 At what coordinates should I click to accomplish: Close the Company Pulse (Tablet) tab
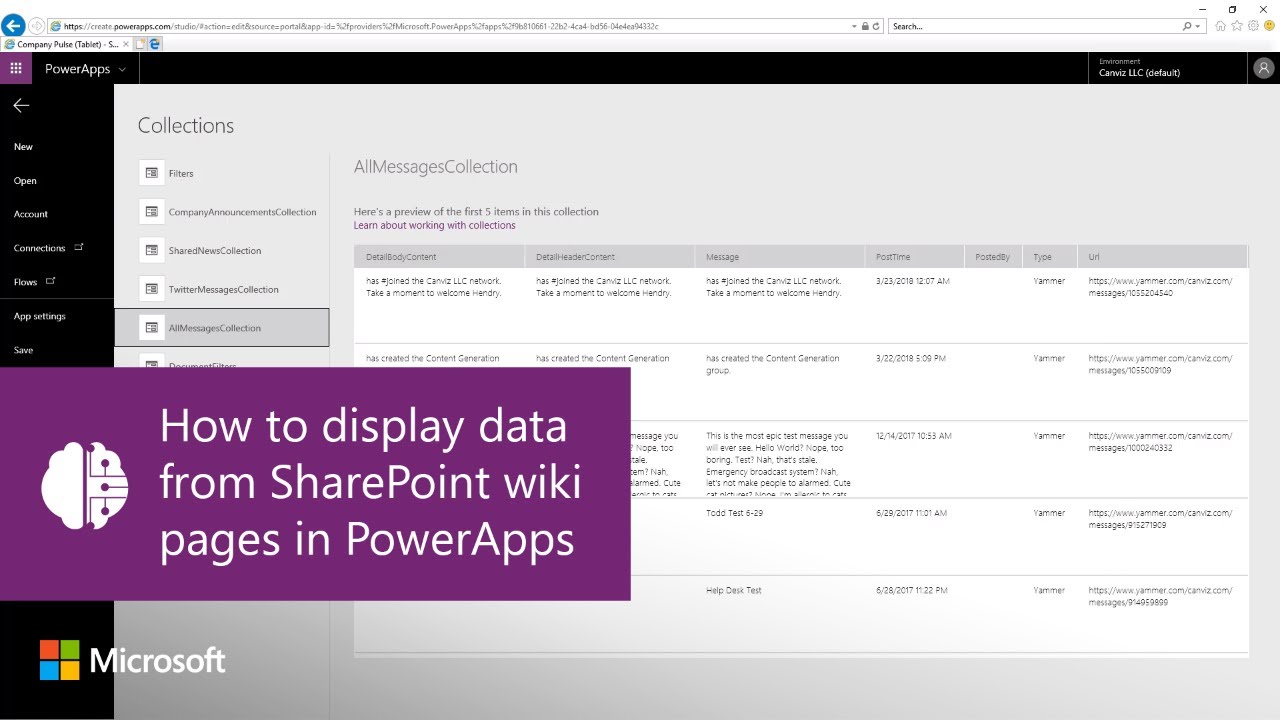[x=126, y=44]
